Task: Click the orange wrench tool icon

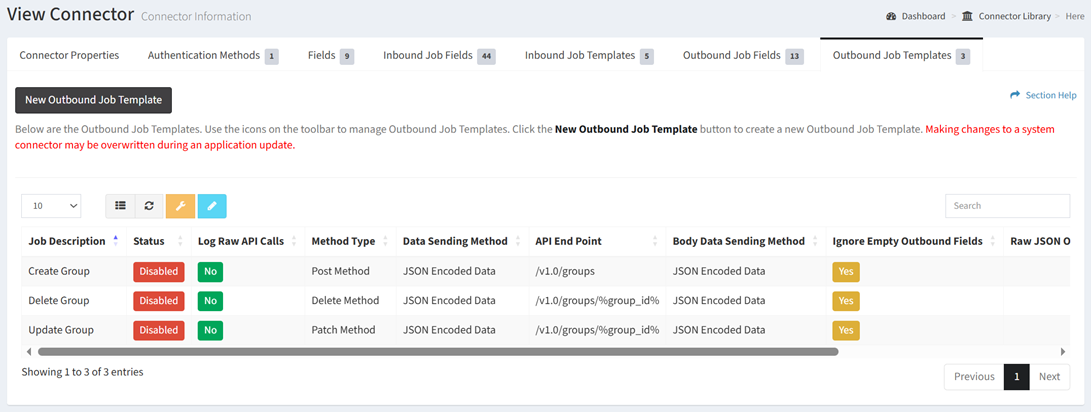Action: (x=180, y=205)
